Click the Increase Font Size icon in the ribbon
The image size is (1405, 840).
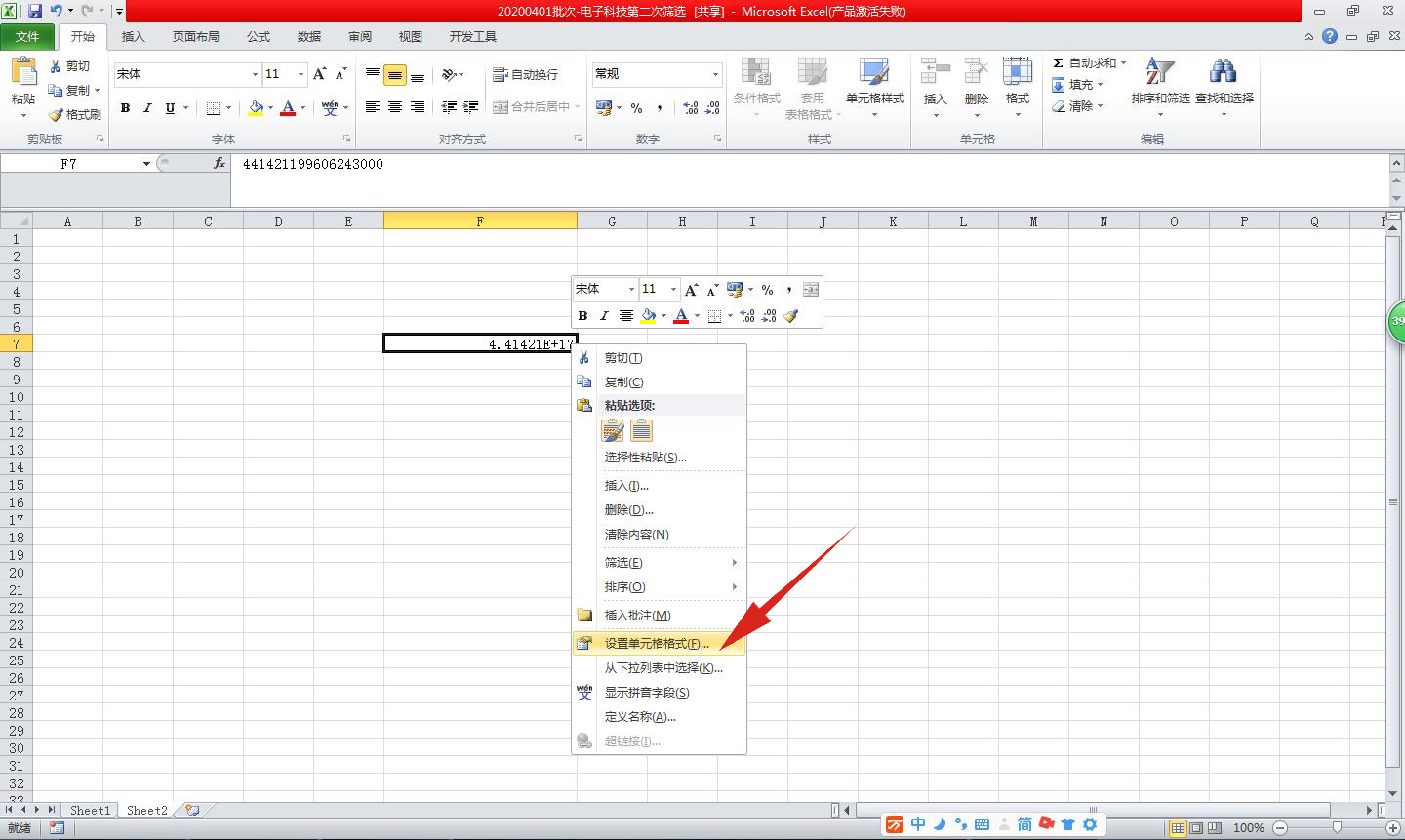pos(319,74)
